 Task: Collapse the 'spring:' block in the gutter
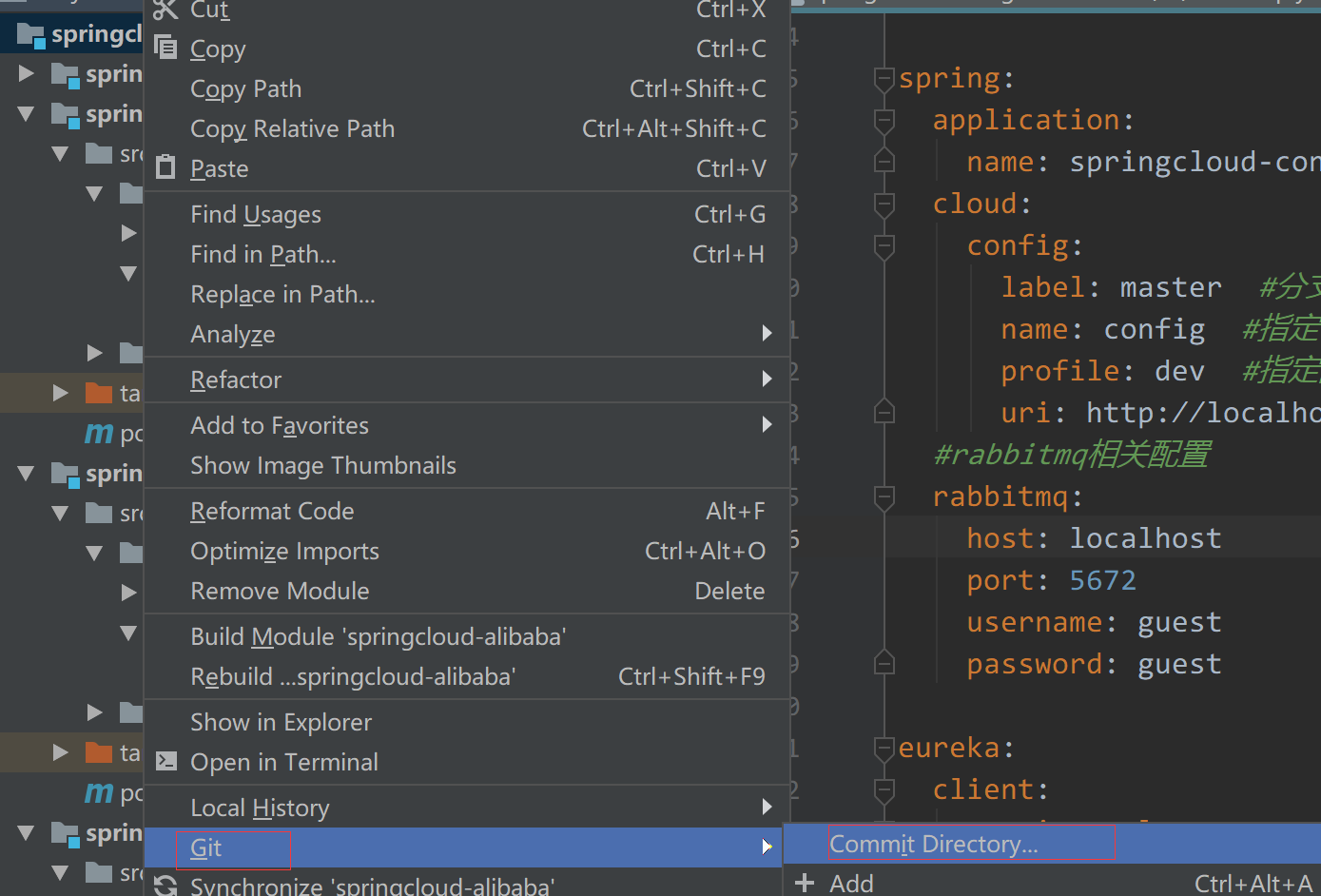(884, 78)
